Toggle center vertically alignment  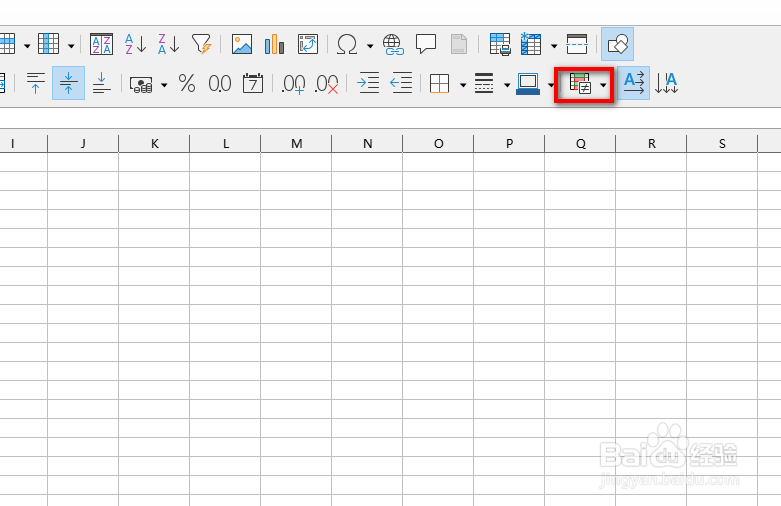coord(68,83)
